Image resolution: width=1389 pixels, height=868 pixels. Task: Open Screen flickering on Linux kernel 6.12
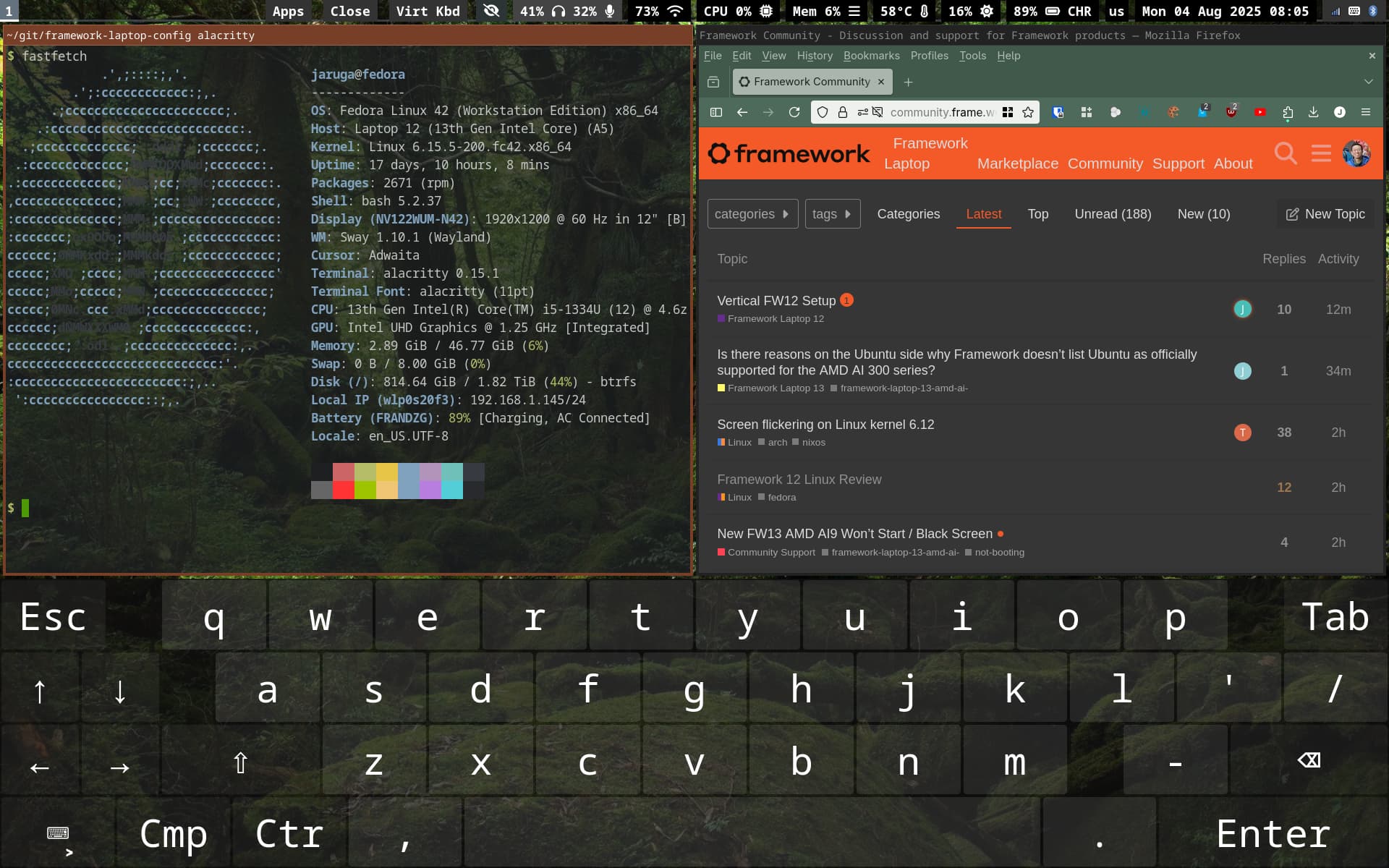click(x=825, y=425)
